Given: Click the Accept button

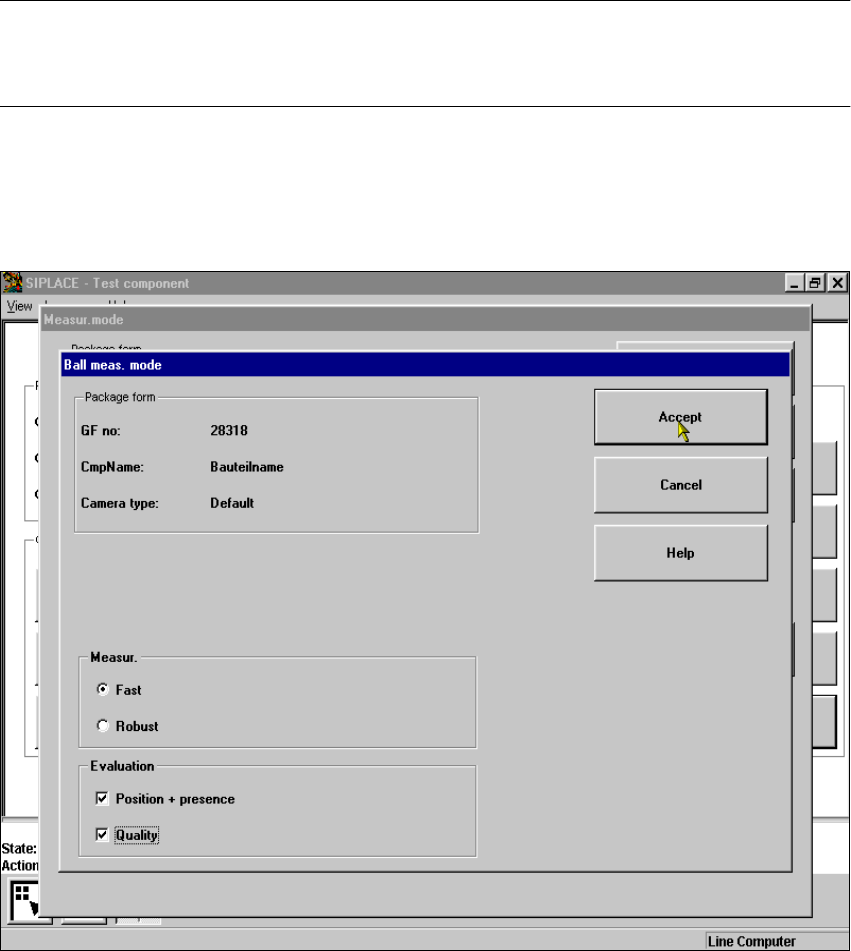Looking at the screenshot, I should (x=681, y=417).
